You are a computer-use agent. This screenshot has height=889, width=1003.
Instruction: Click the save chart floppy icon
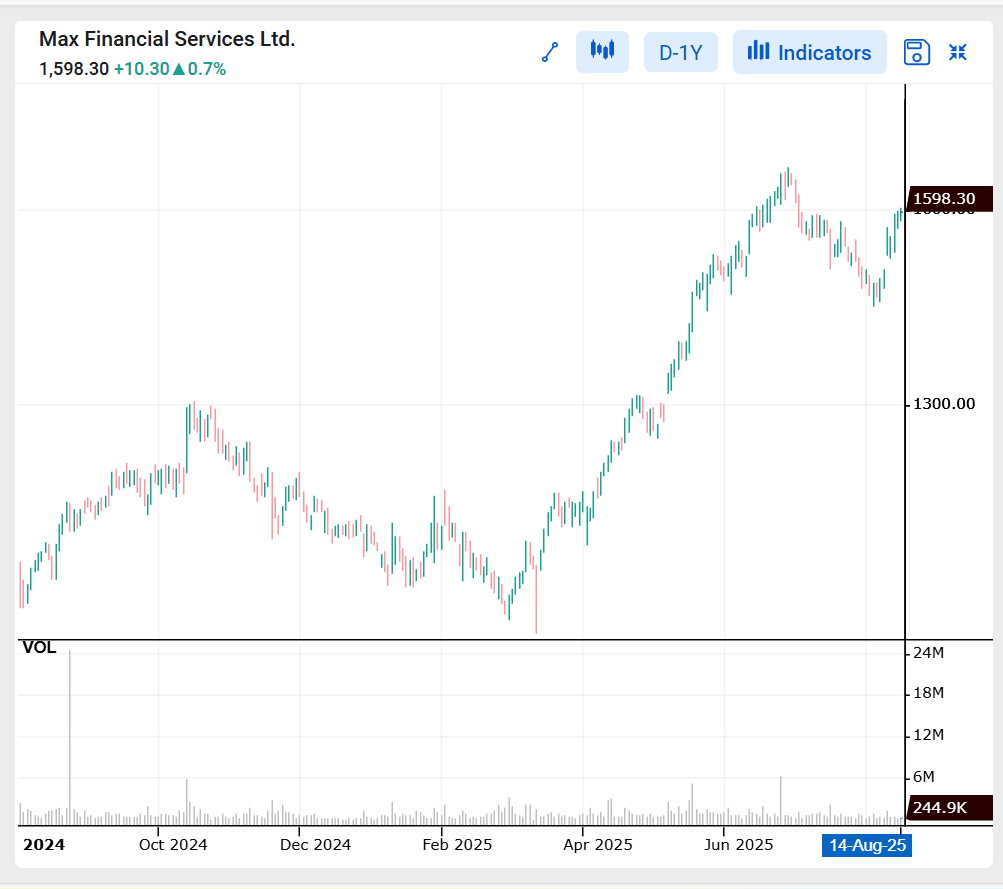tap(916, 52)
